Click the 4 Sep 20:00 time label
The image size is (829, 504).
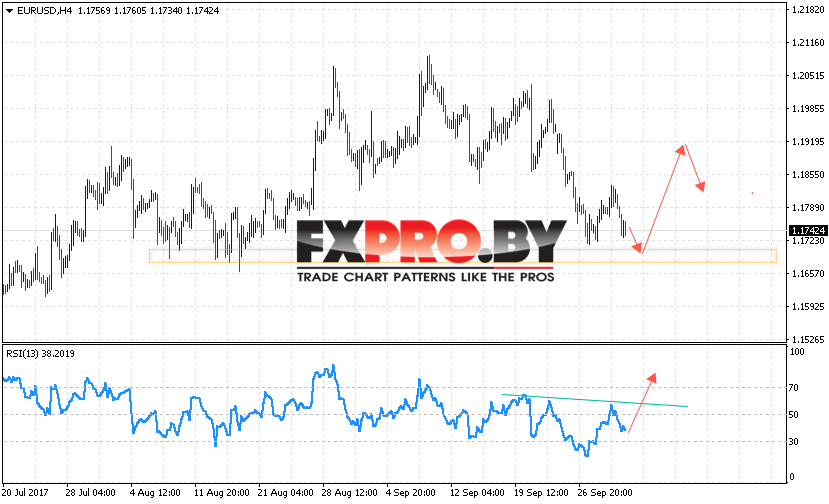tap(411, 492)
